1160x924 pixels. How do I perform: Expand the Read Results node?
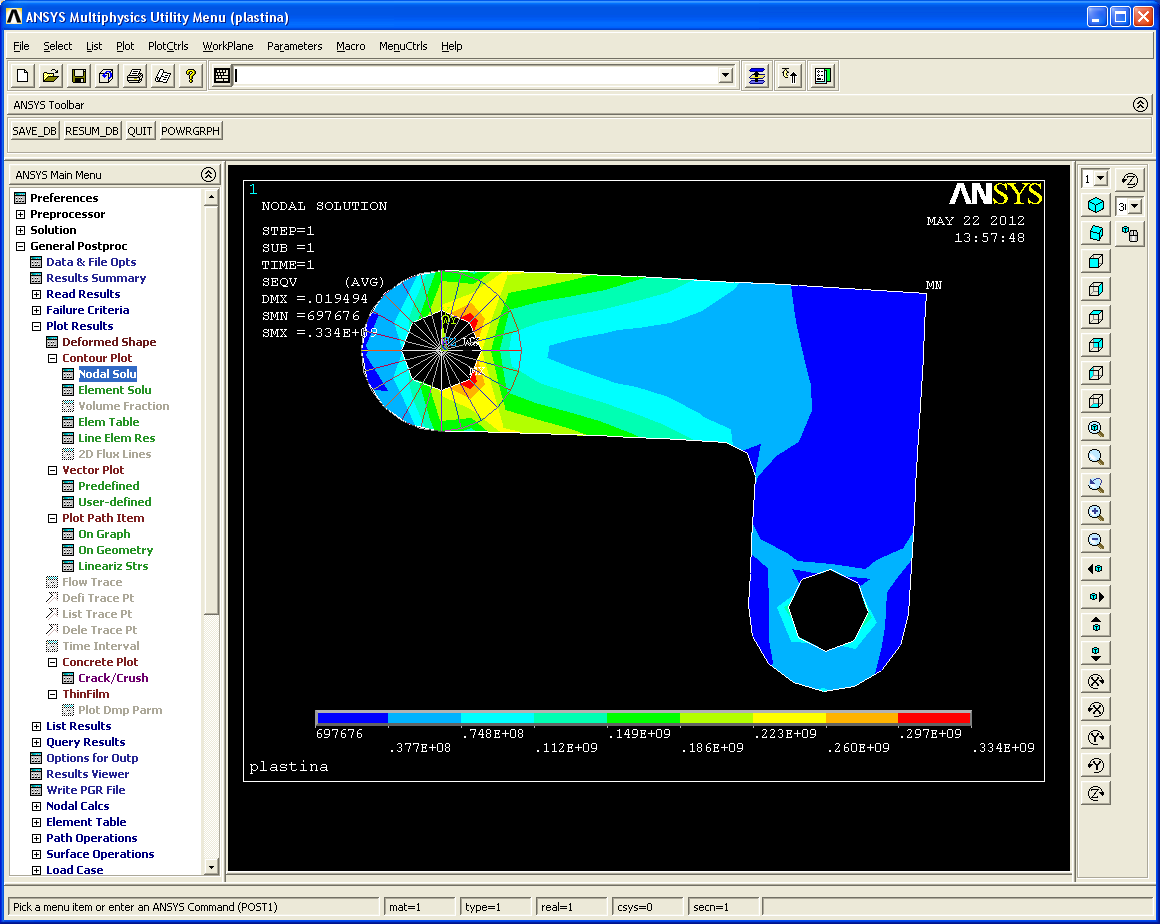pos(36,294)
